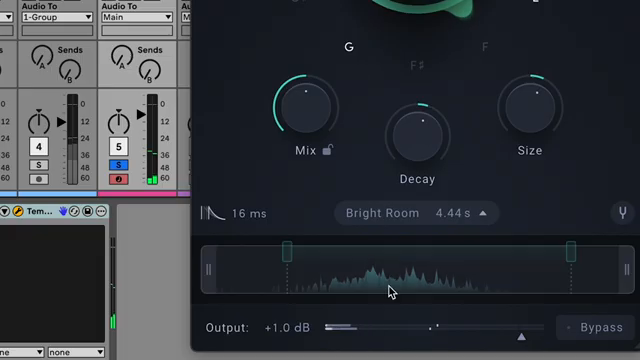
Task: Open the Audio To 1-Group dropdown
Action: pos(57,17)
